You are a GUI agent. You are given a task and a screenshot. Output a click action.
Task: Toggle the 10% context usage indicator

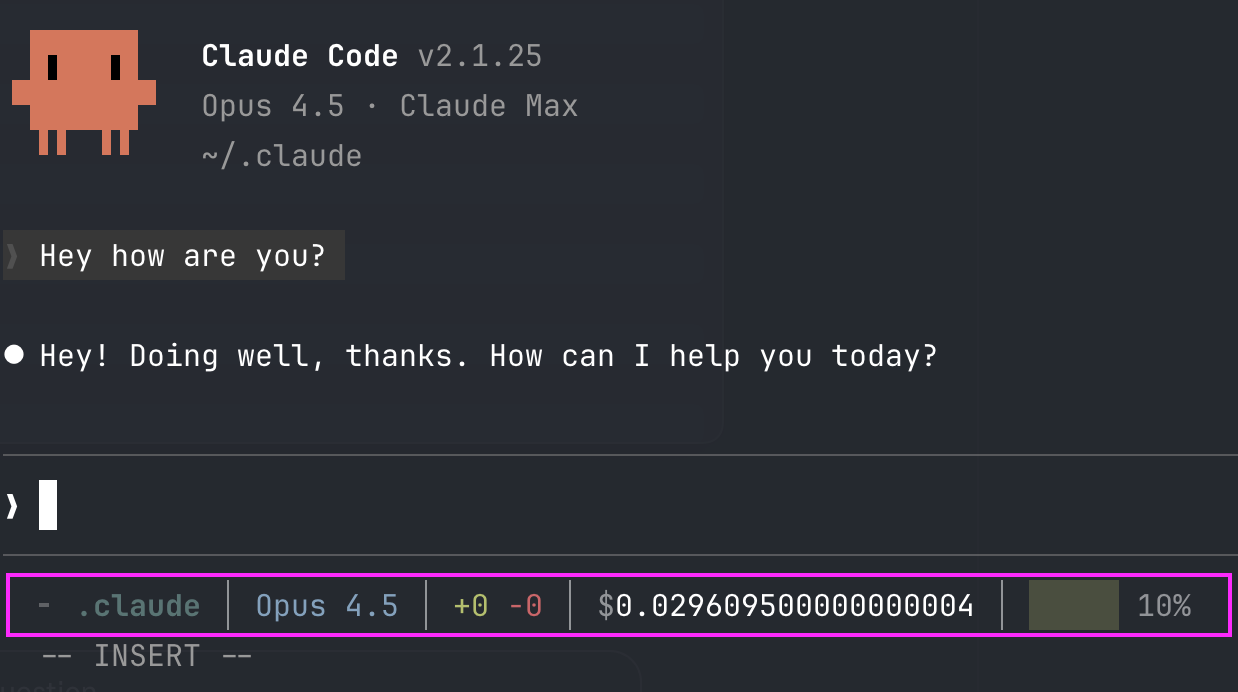click(1164, 605)
